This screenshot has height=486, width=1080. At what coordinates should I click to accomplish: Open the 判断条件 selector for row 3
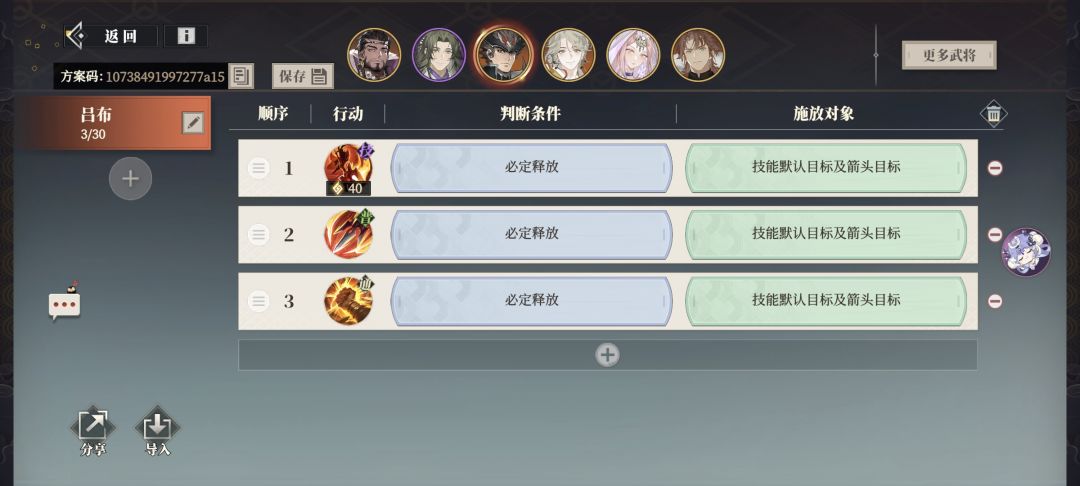pyautogui.click(x=531, y=301)
